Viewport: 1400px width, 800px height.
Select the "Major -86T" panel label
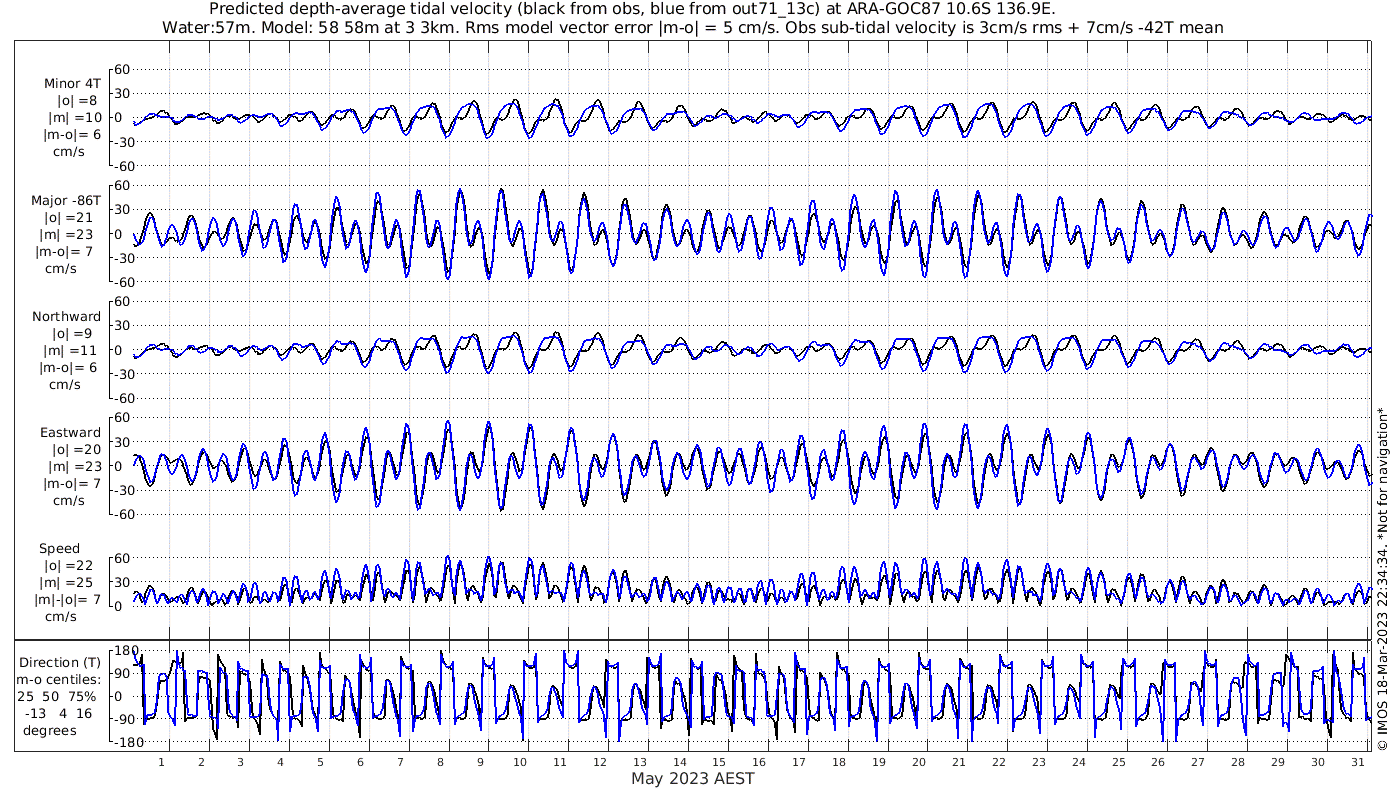[x=66, y=200]
